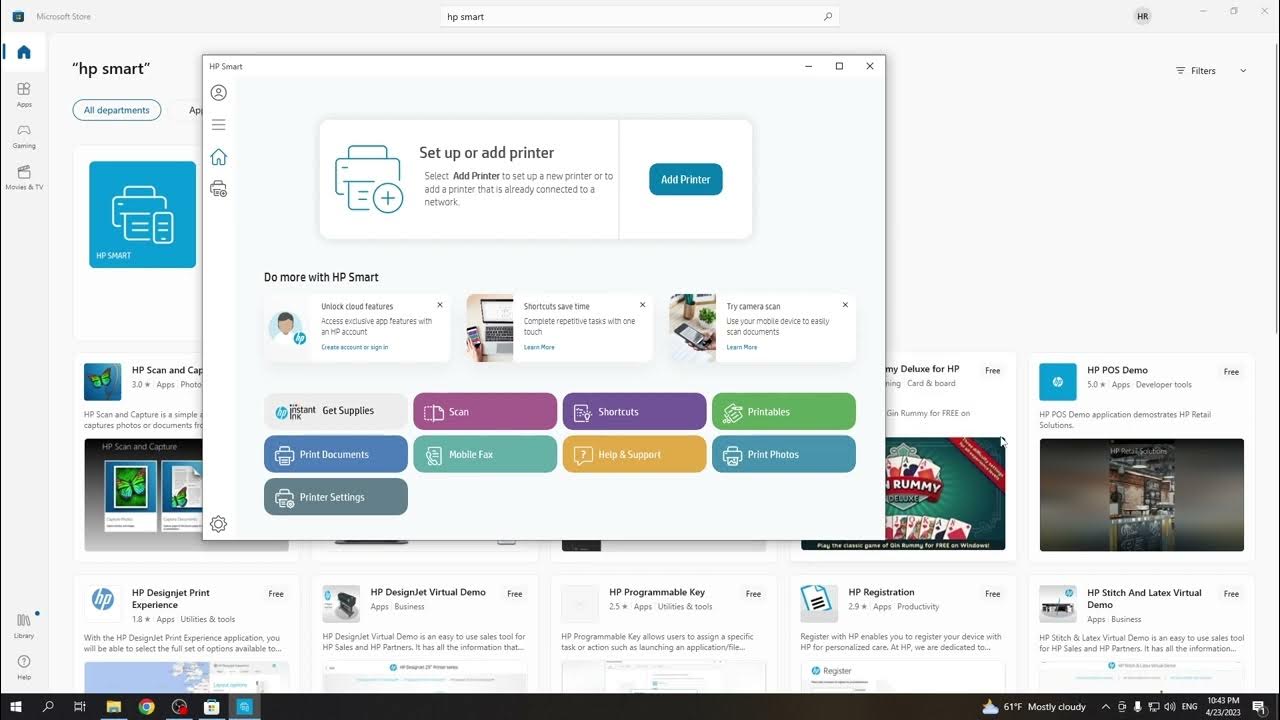Open the Windows Start menu
The image size is (1280, 720).
coord(17,706)
